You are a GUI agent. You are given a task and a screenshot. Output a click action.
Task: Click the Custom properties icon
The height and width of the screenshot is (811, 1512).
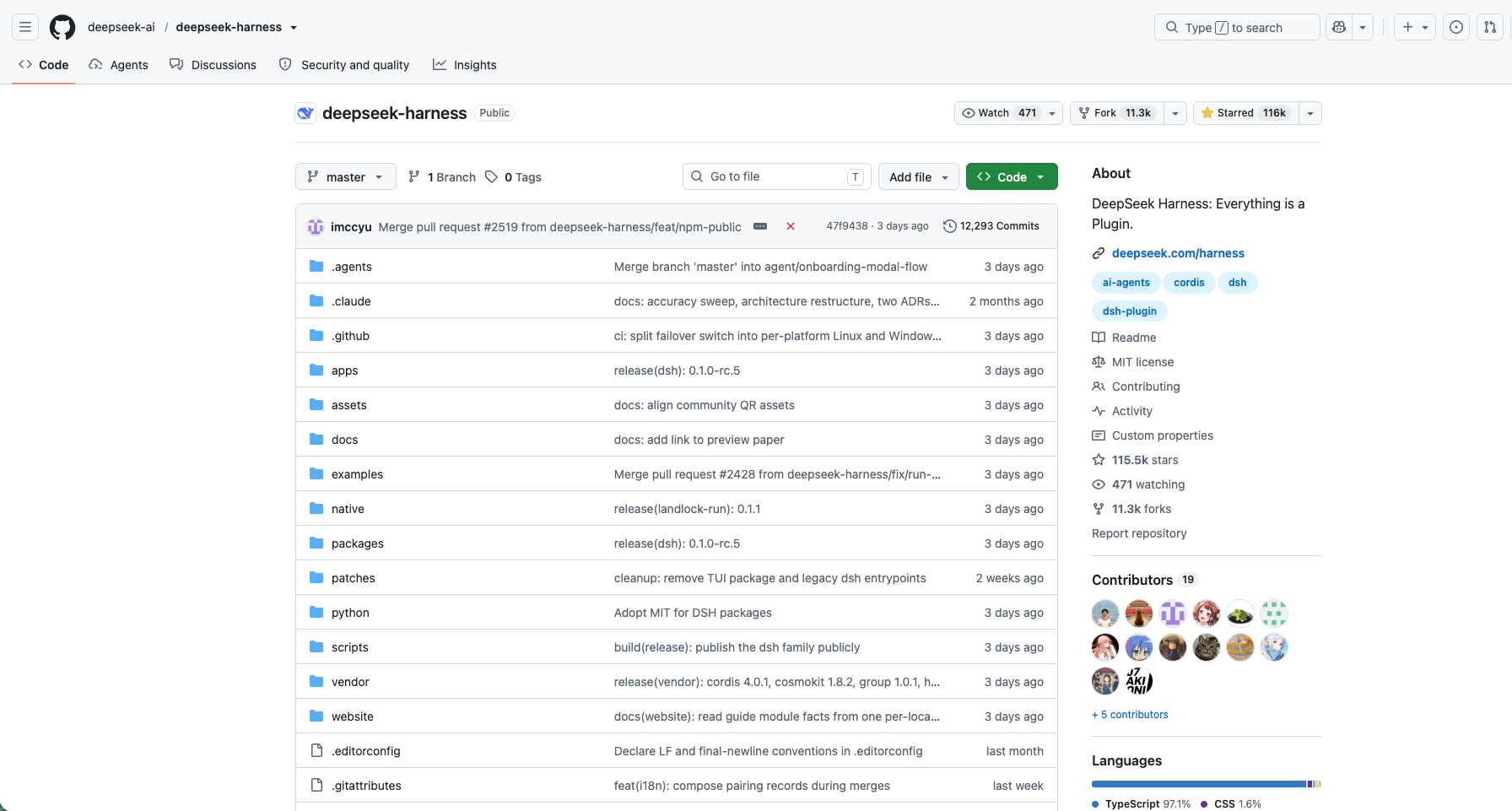tap(1099, 435)
